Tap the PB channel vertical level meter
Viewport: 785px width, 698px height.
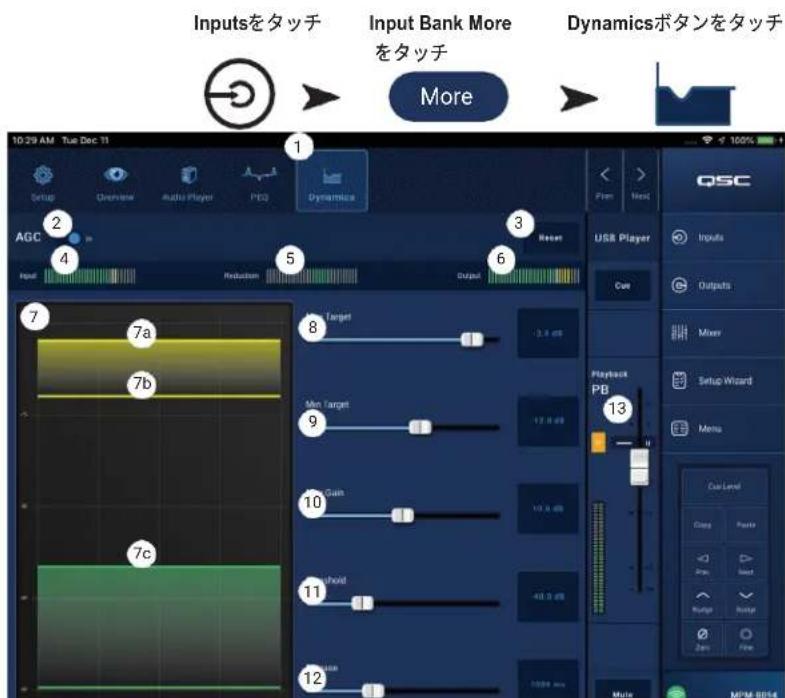(598, 557)
